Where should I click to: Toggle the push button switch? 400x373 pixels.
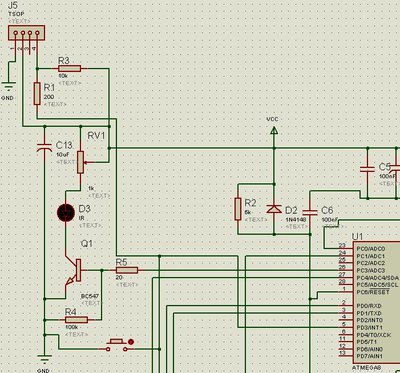point(117,346)
